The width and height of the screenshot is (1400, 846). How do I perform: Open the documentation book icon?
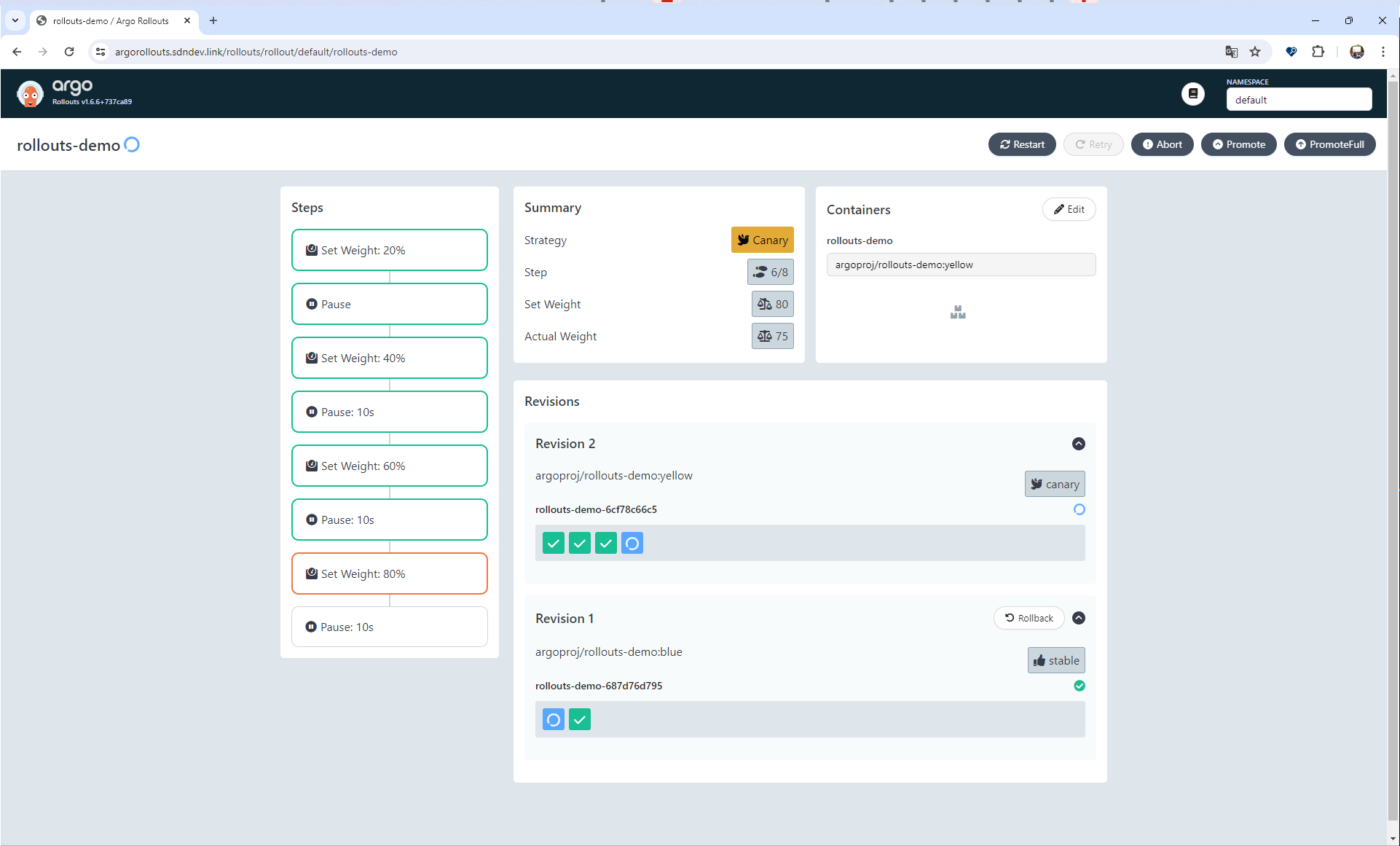[1192, 94]
